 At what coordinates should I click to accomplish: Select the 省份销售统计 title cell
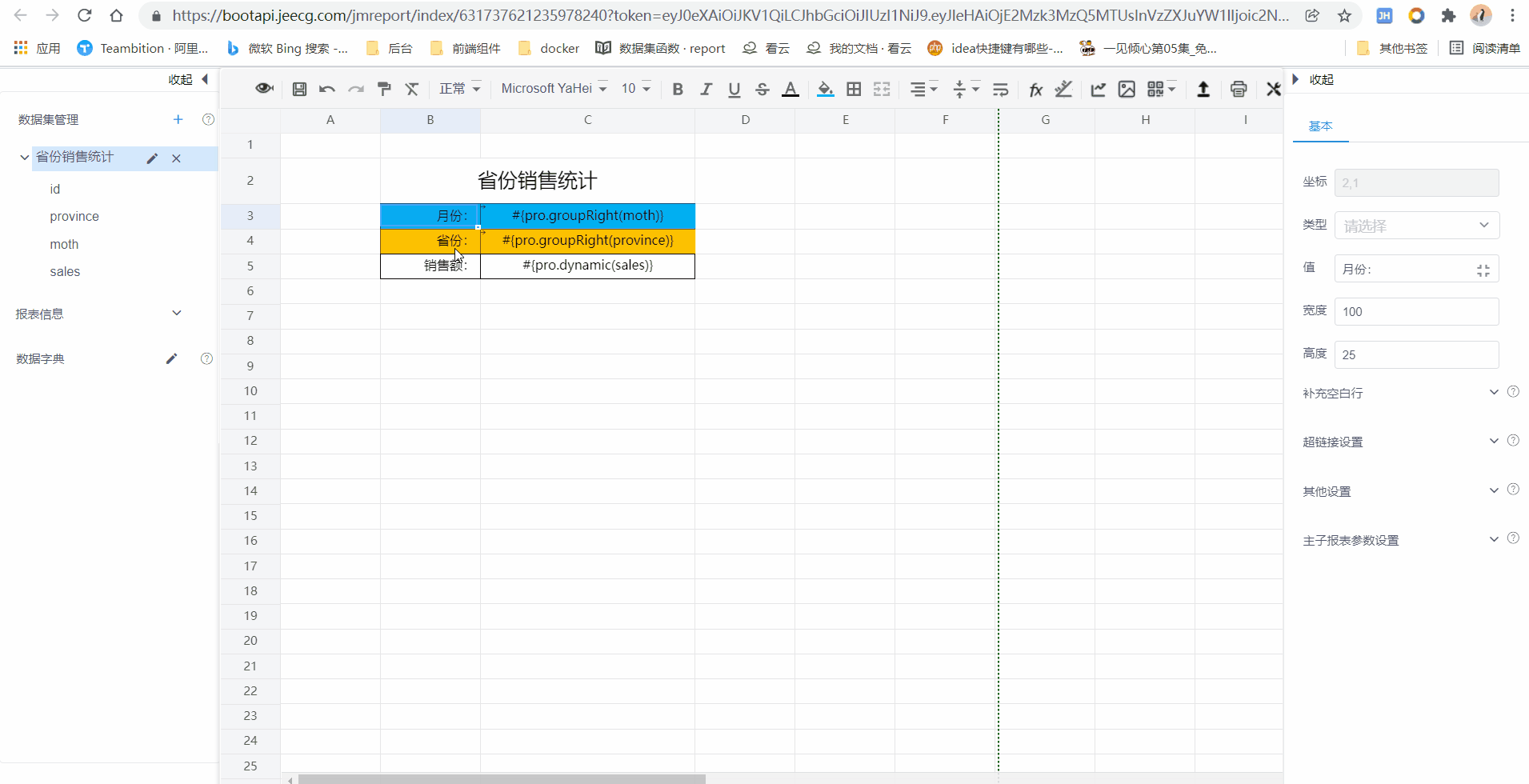click(x=537, y=181)
